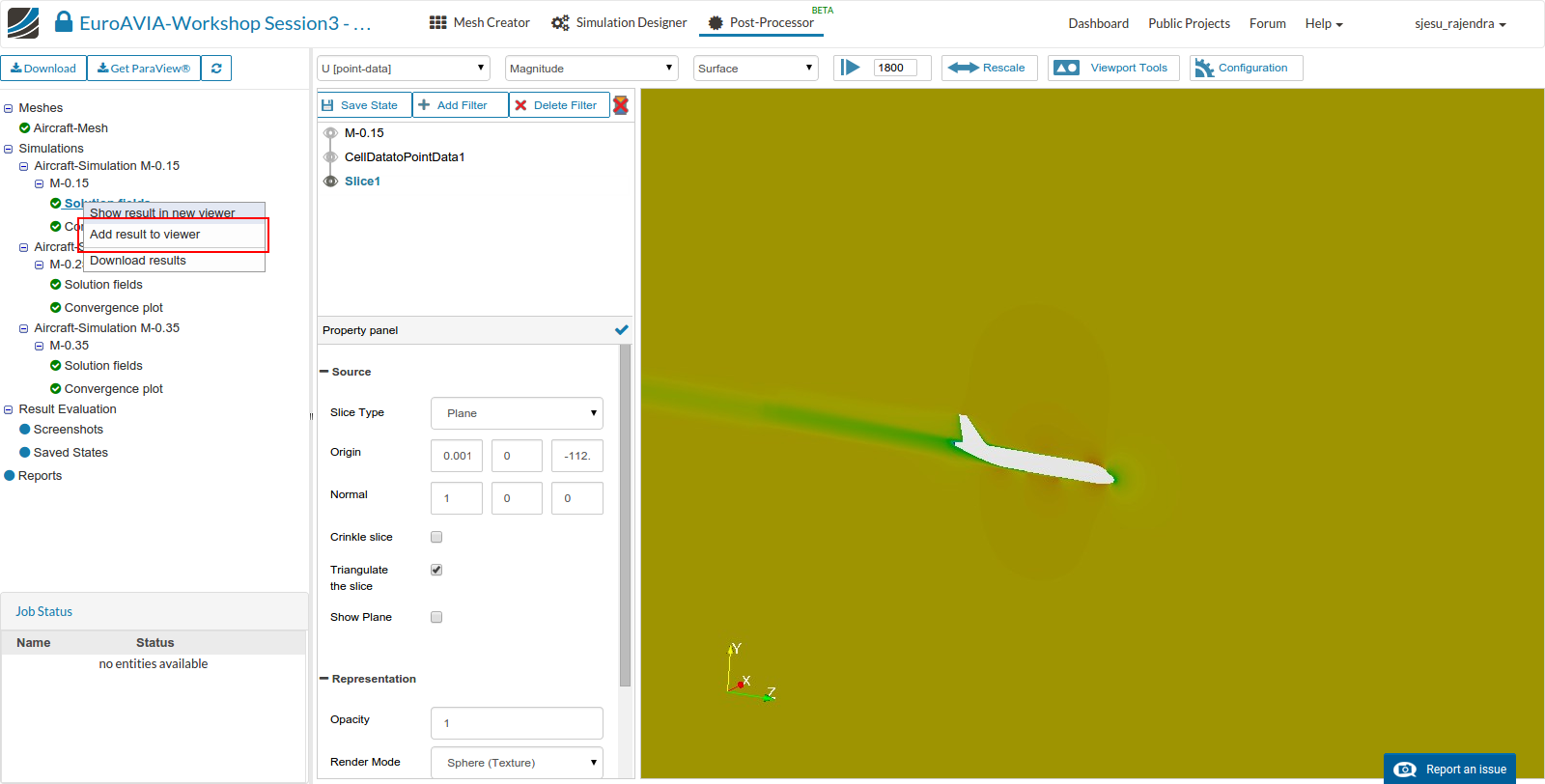Click the Report an issue button
This screenshot has height=784, width=1545.
click(1449, 769)
